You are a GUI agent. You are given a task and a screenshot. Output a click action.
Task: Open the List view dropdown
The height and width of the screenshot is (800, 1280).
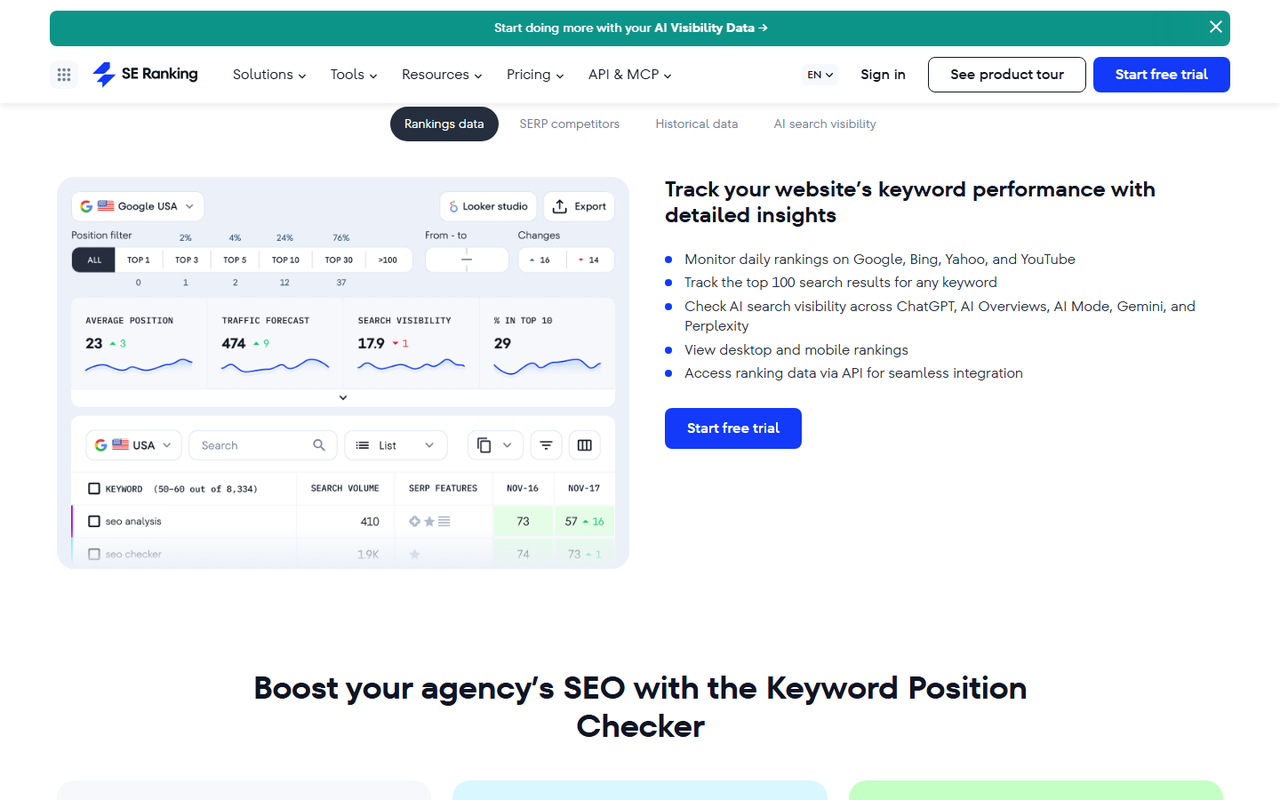tap(395, 445)
